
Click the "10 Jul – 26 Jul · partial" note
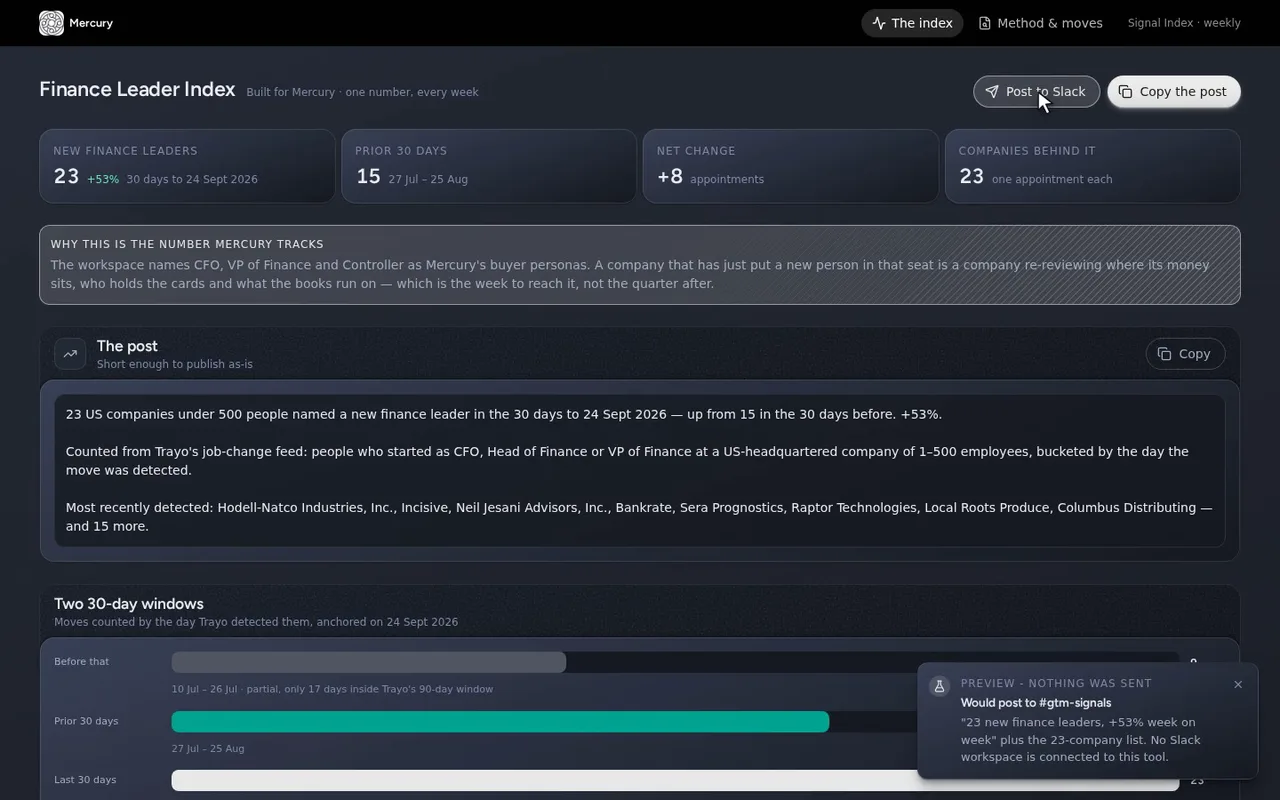click(x=332, y=689)
